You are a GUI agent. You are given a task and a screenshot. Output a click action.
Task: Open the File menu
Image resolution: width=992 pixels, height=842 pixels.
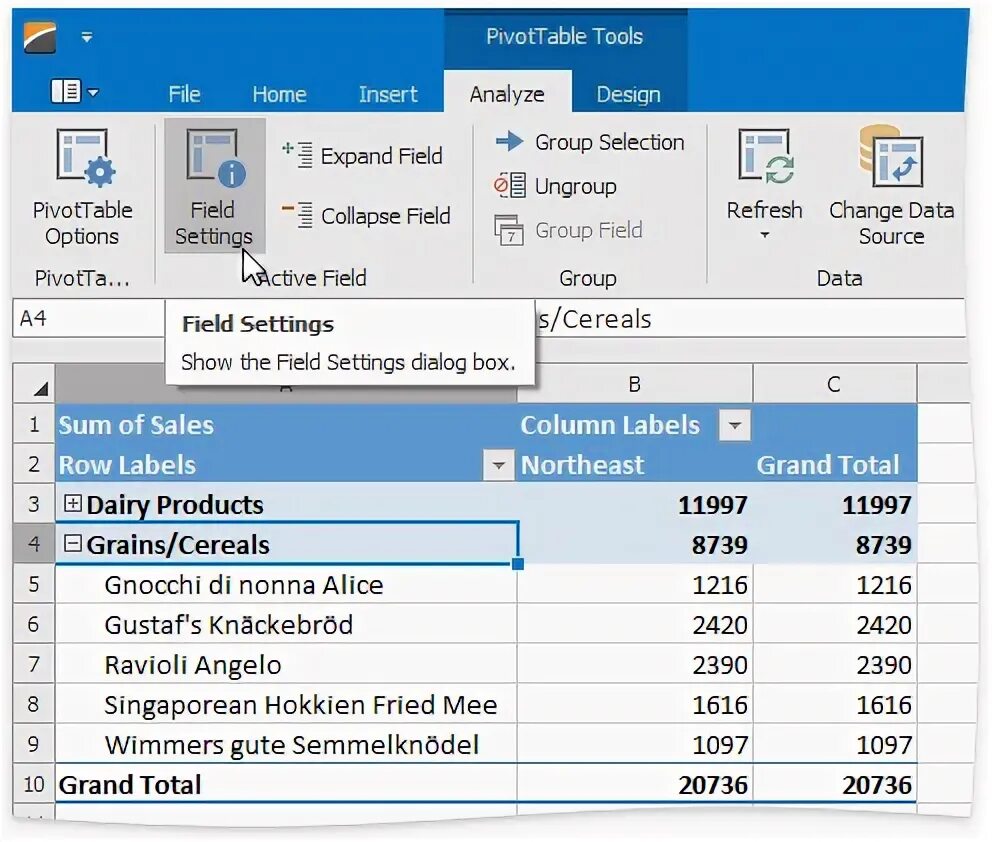tap(184, 94)
